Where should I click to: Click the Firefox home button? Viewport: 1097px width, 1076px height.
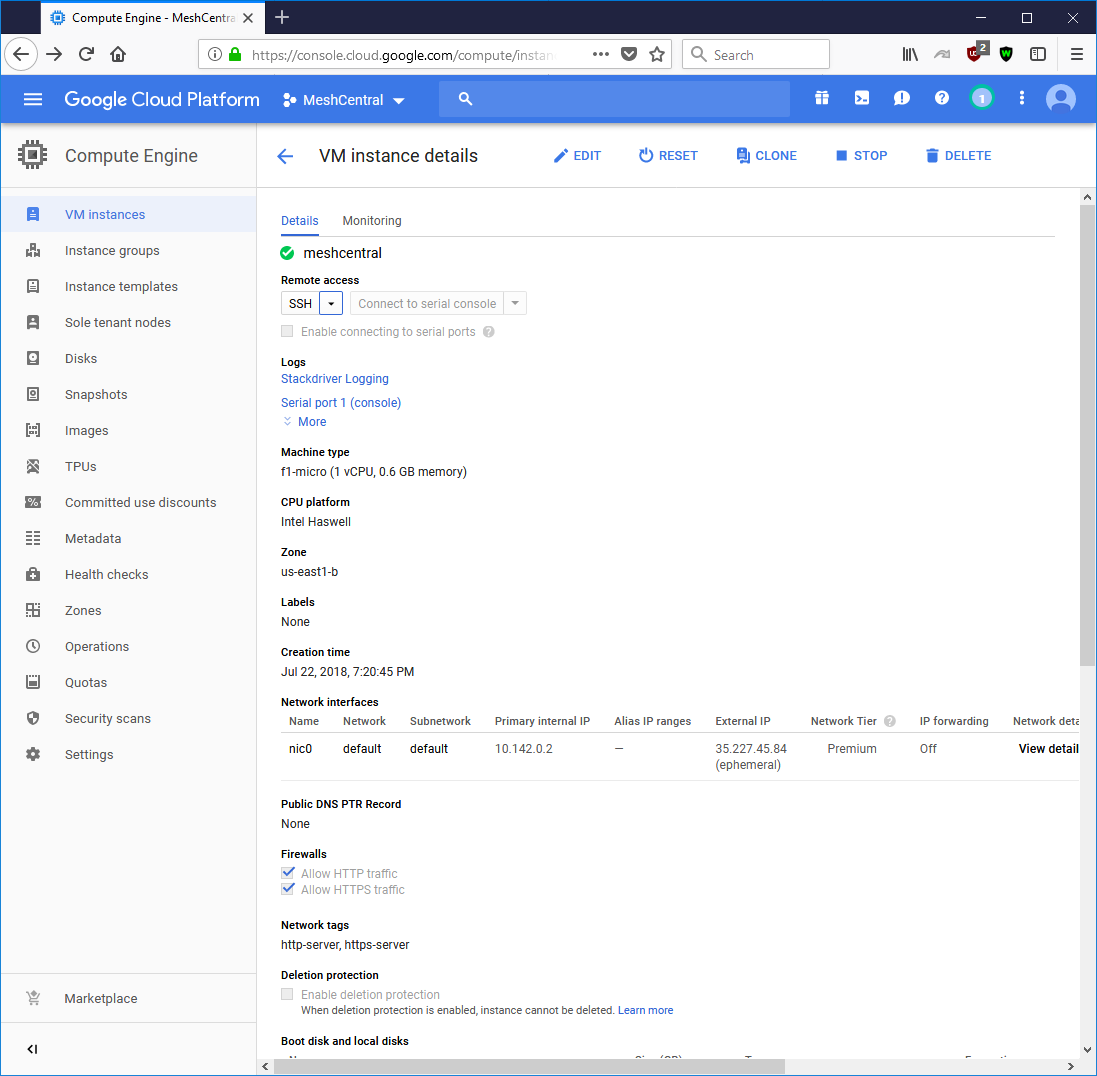coord(118,55)
